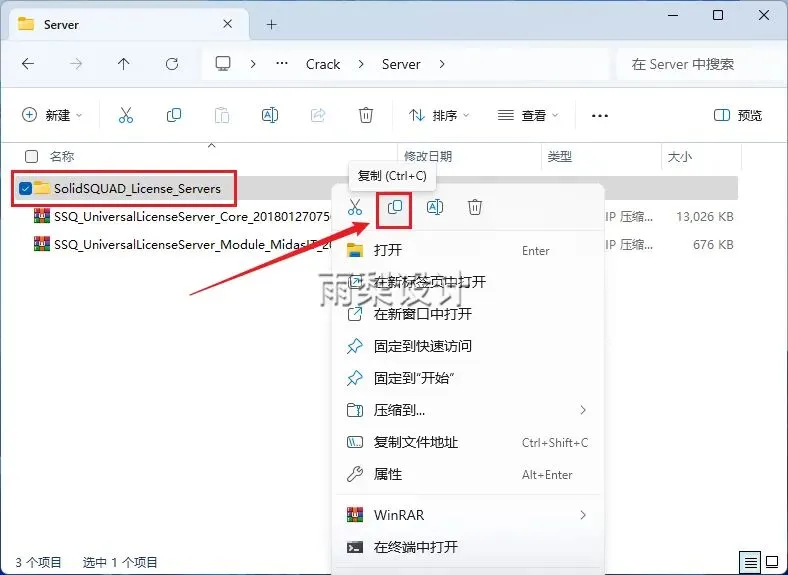Image resolution: width=788 pixels, height=575 pixels.
Task: Sort by the 修改日期 column header
Action: pos(428,156)
